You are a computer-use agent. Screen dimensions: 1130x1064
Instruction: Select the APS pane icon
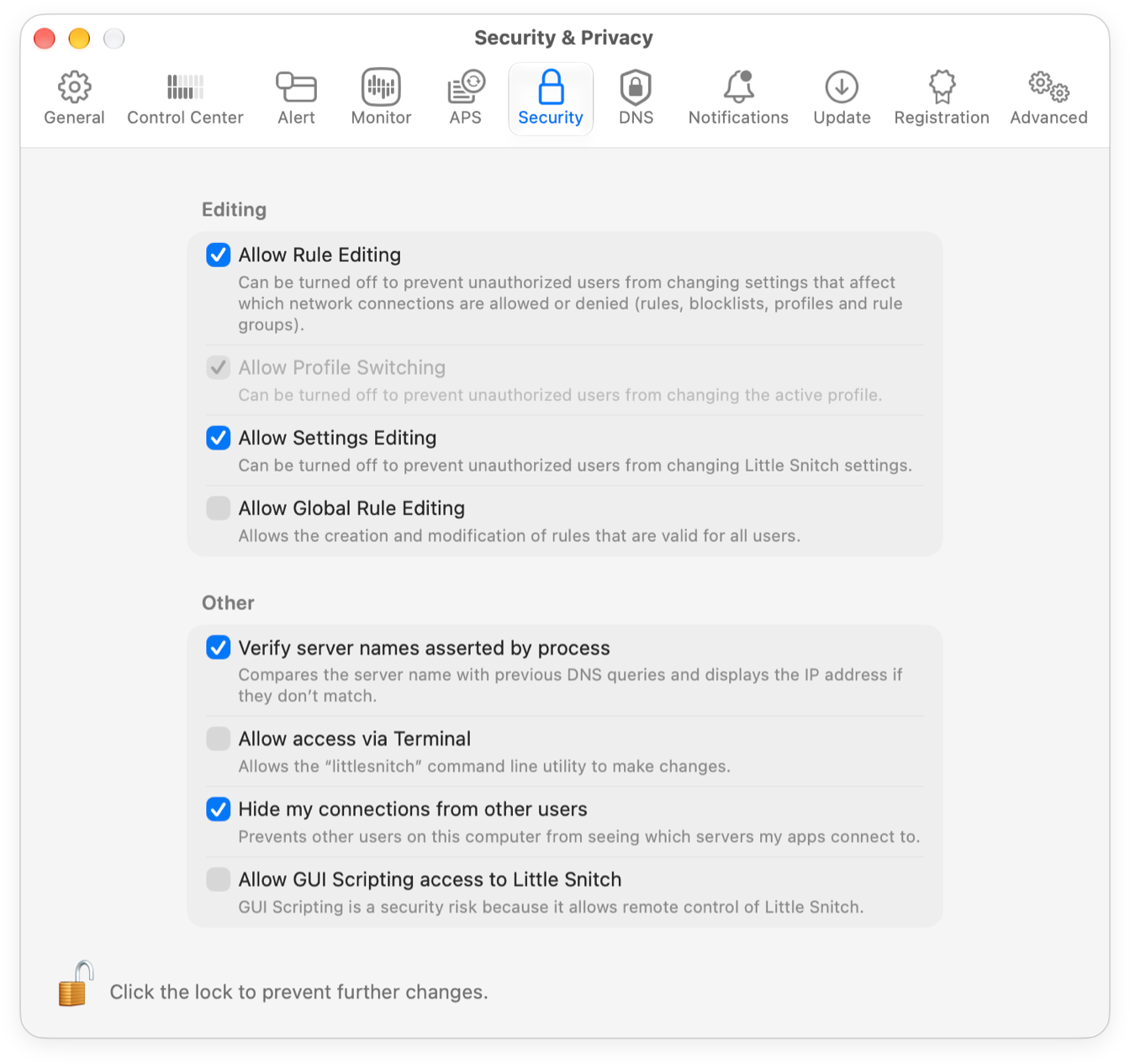pyautogui.click(x=466, y=87)
